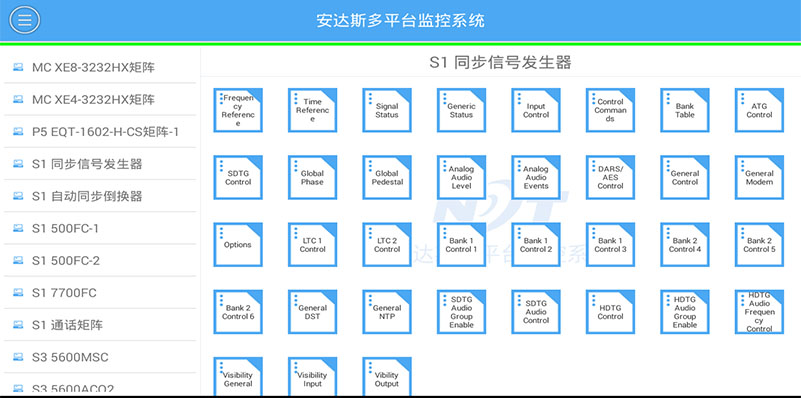
Task: Open the Frequency Reference tile
Action: coord(238,110)
